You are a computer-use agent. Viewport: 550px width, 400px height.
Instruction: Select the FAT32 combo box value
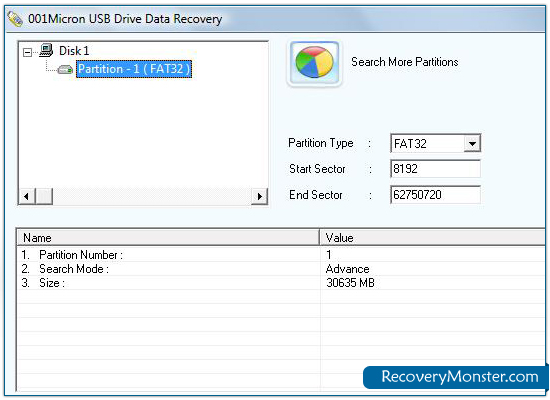pos(428,144)
